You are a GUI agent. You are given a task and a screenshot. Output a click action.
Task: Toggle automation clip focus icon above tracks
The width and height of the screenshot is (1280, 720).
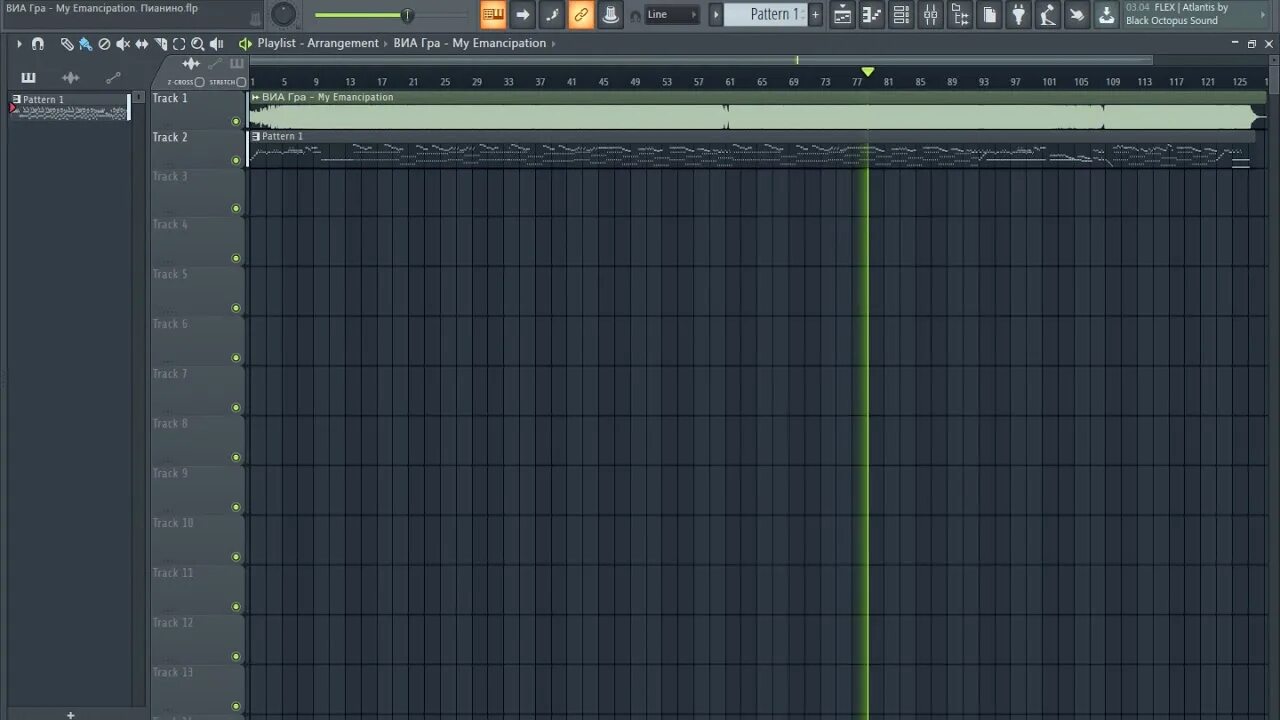point(214,64)
